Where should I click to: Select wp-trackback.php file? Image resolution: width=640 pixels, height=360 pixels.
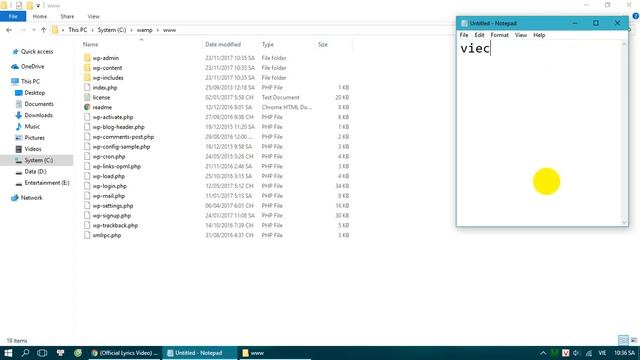115,225
